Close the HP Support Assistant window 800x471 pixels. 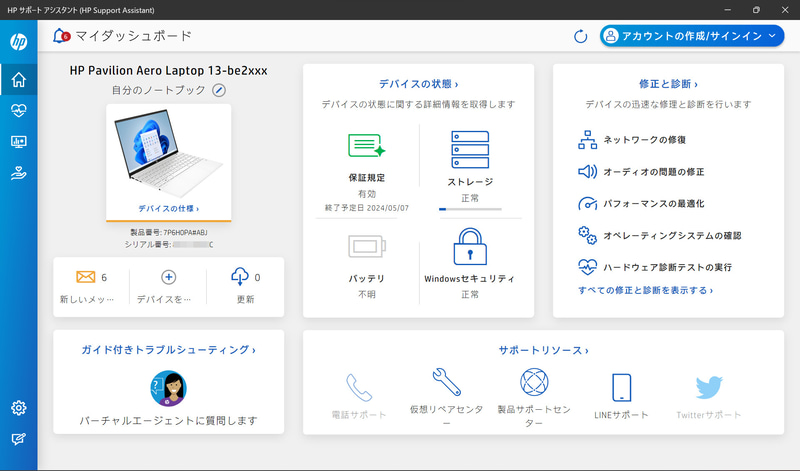pyautogui.click(x=785, y=10)
